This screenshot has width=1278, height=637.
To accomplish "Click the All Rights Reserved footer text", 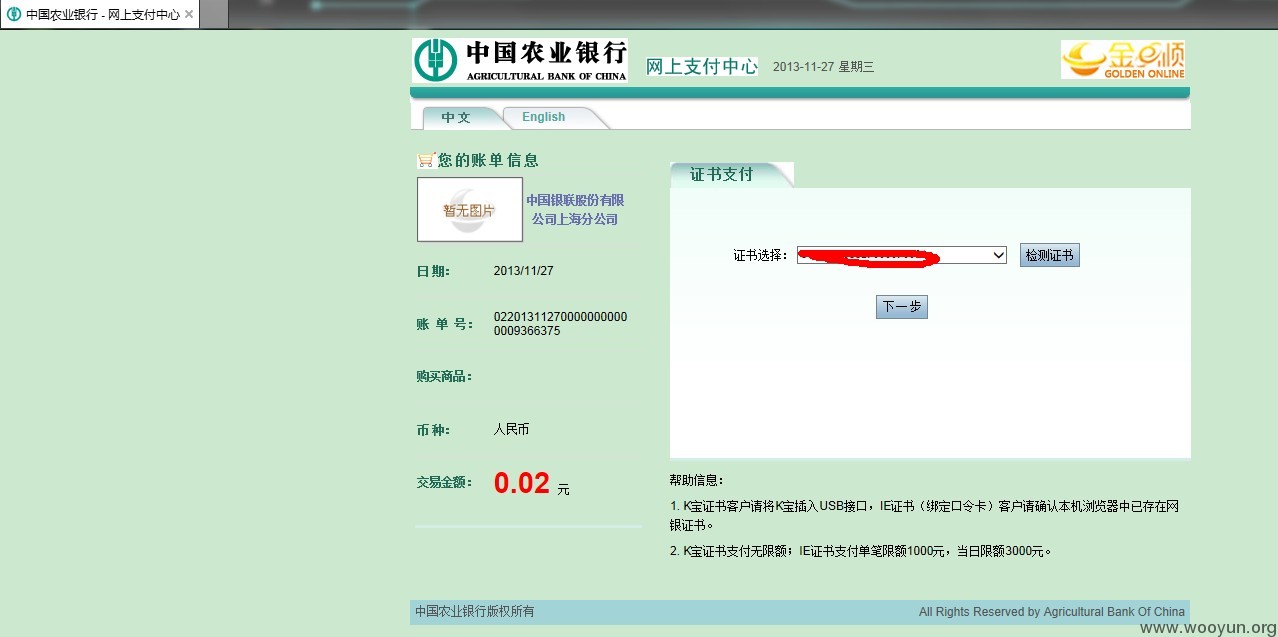I will click(1052, 612).
